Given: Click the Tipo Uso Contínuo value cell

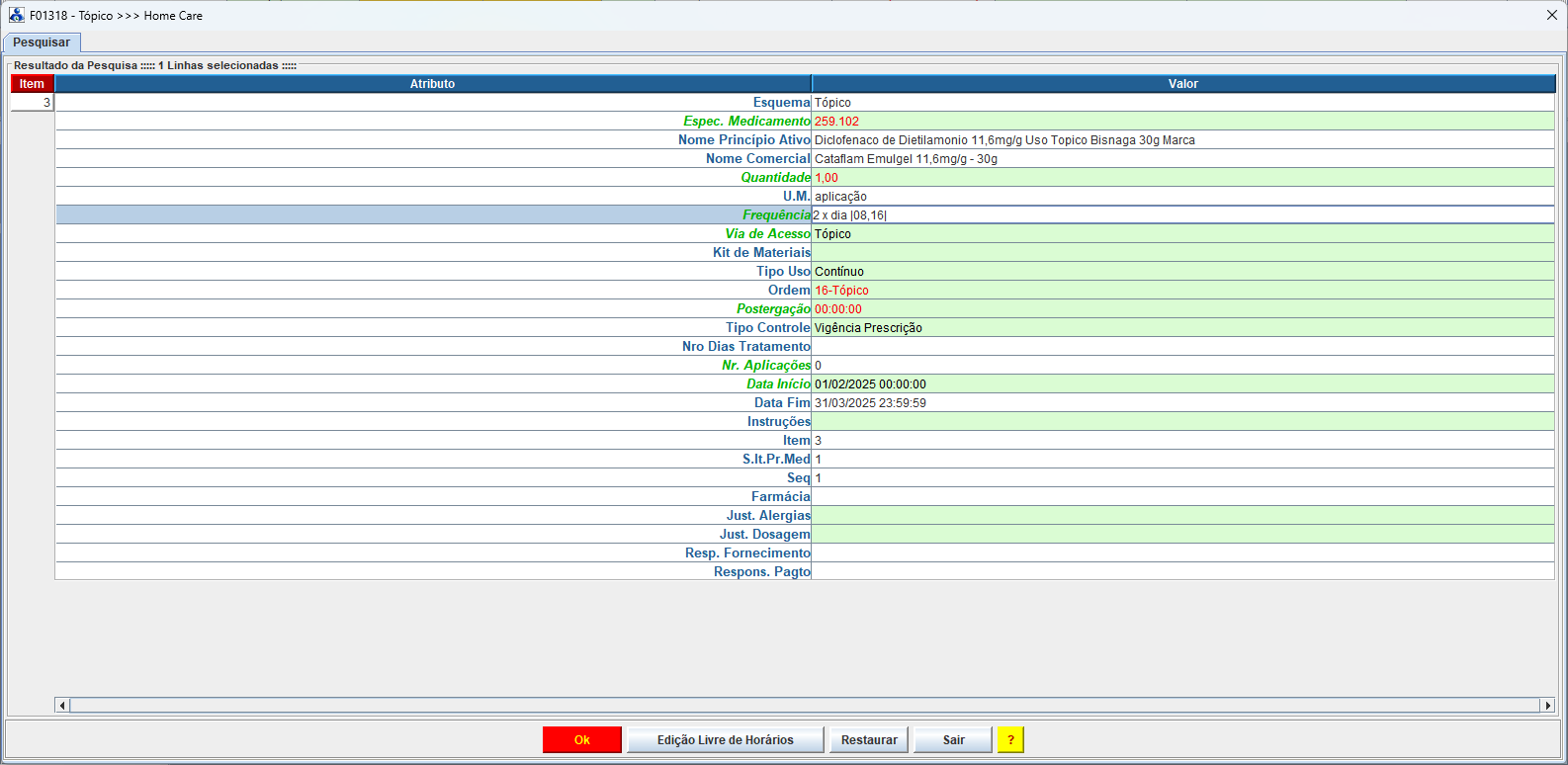Looking at the screenshot, I should 1181,272.
